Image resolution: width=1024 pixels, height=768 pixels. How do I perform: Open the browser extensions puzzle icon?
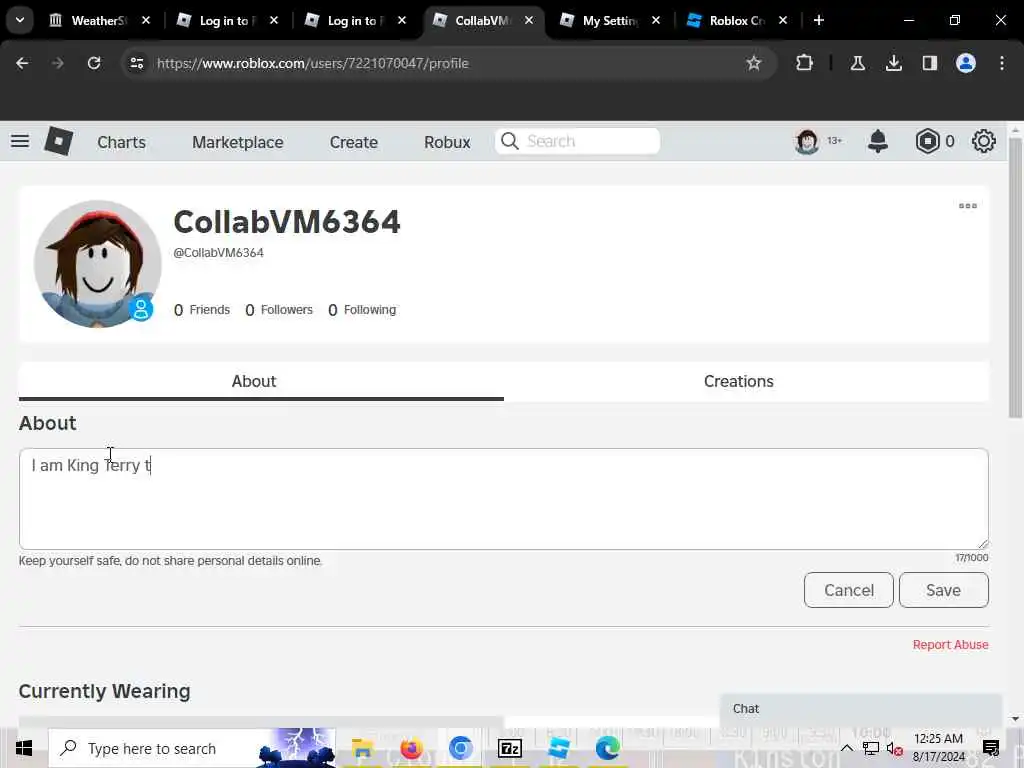[805, 63]
